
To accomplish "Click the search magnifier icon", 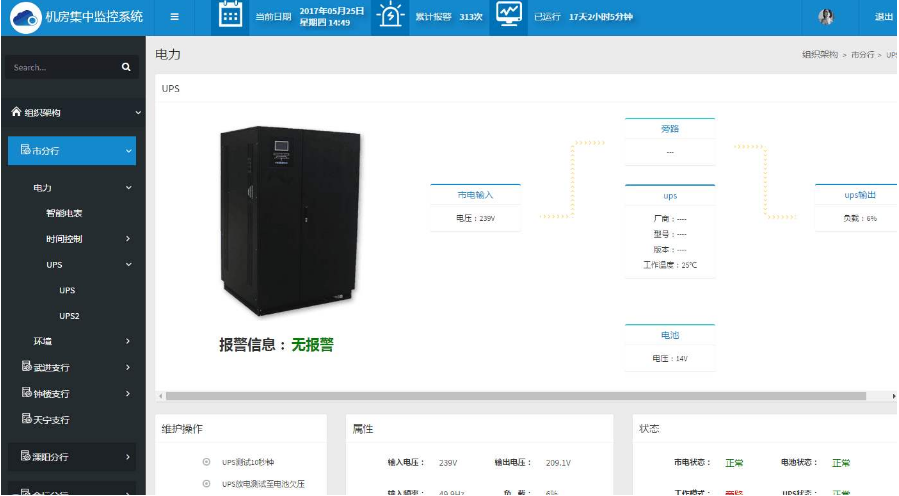I will coord(126,67).
